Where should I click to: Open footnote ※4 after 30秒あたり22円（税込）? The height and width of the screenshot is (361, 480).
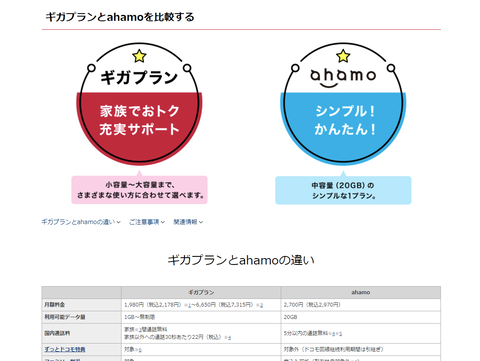coord(228,337)
